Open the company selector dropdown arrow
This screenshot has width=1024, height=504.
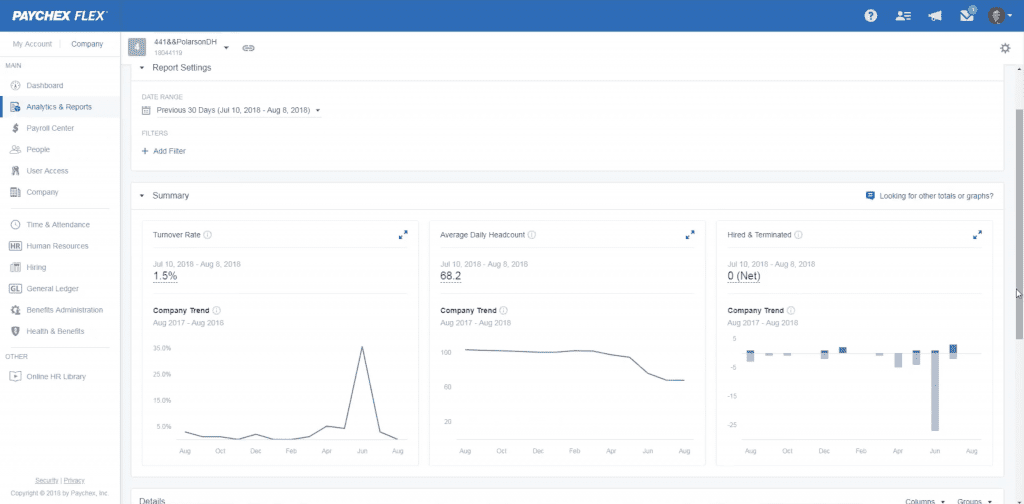point(226,48)
